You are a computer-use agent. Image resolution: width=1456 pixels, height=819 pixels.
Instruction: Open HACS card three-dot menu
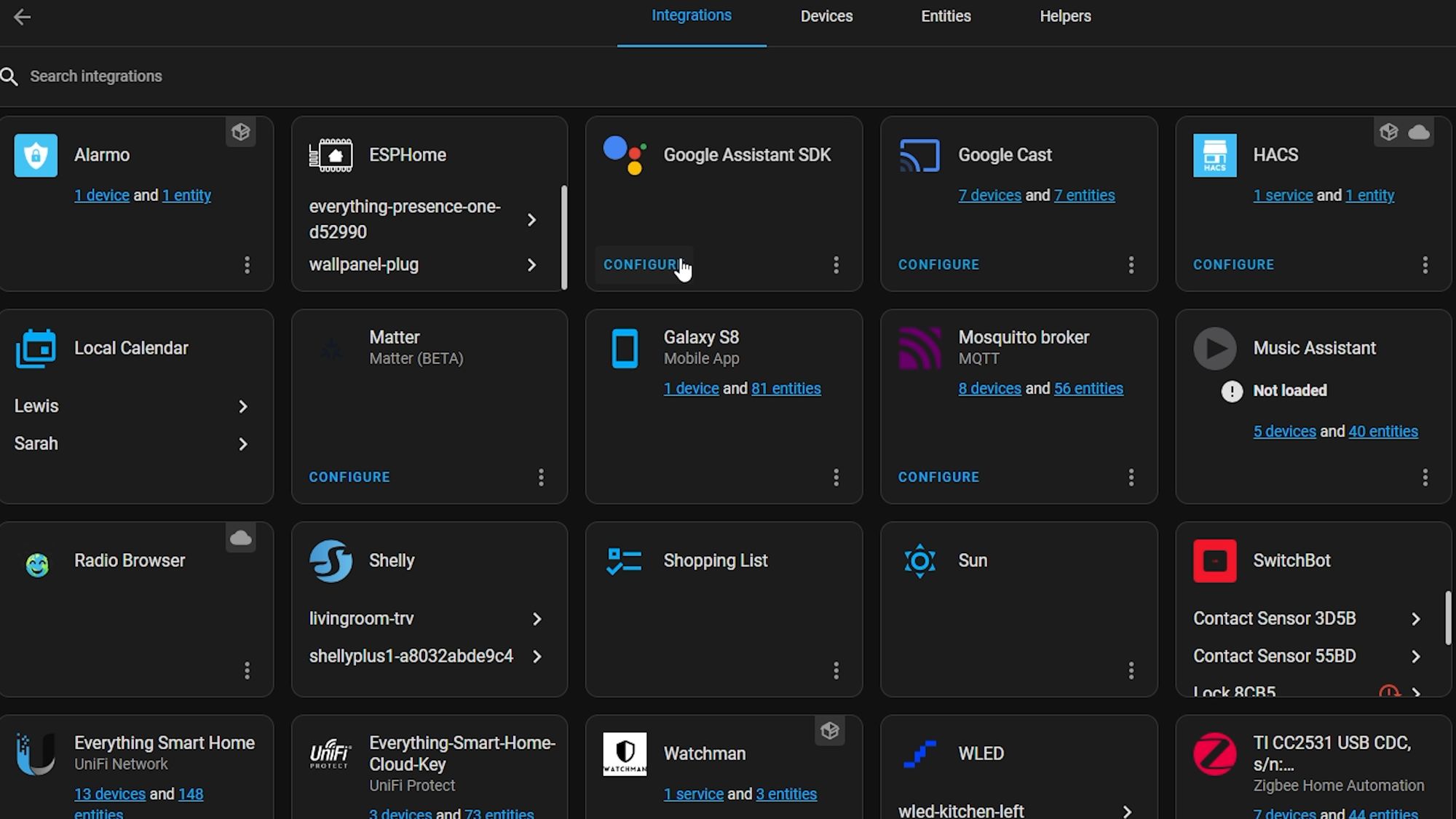[1425, 265]
